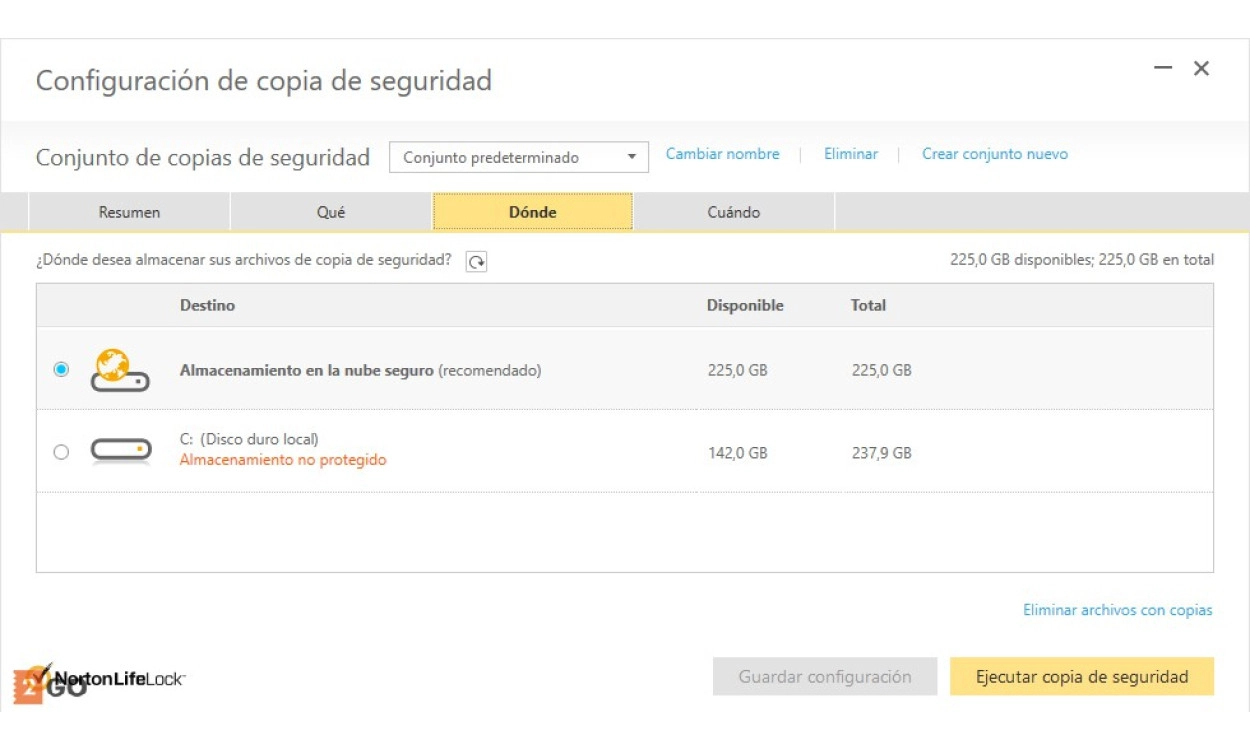Switch to the Qué tab
Viewport: 1250px width, 750px height.
tap(331, 213)
